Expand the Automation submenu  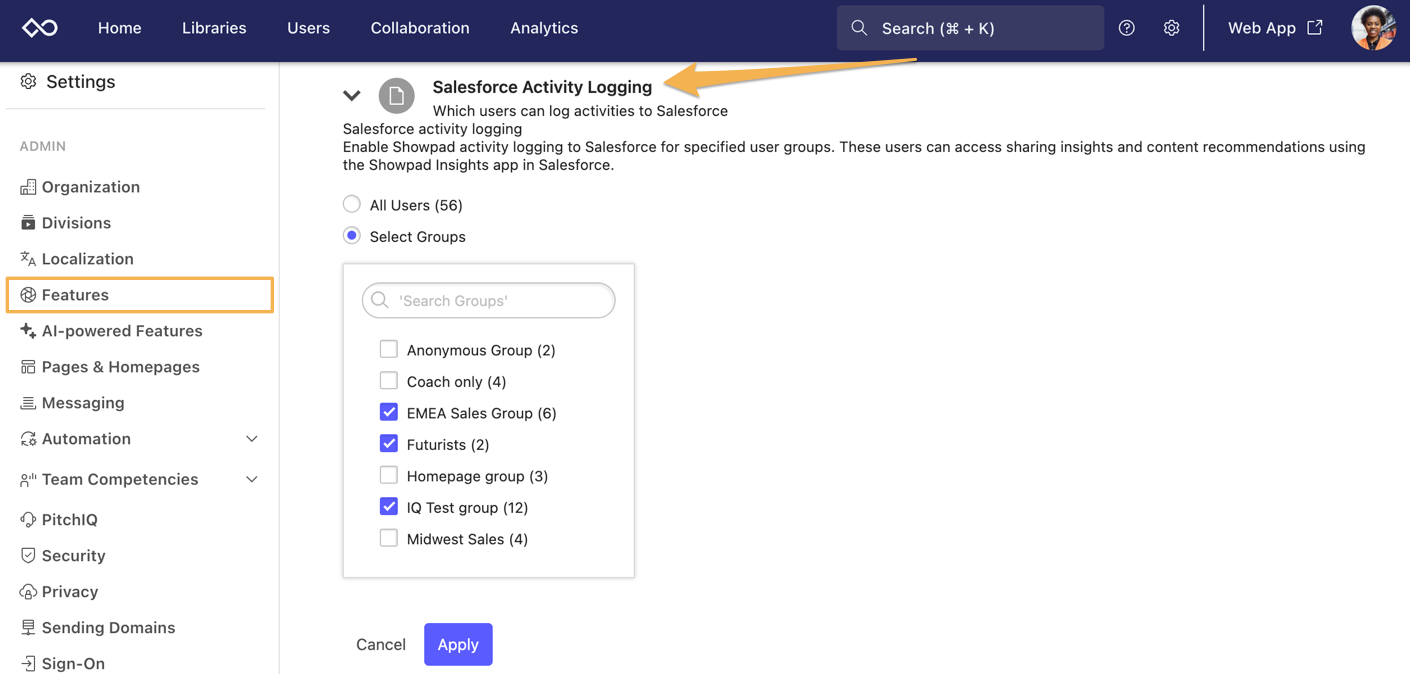(252, 439)
